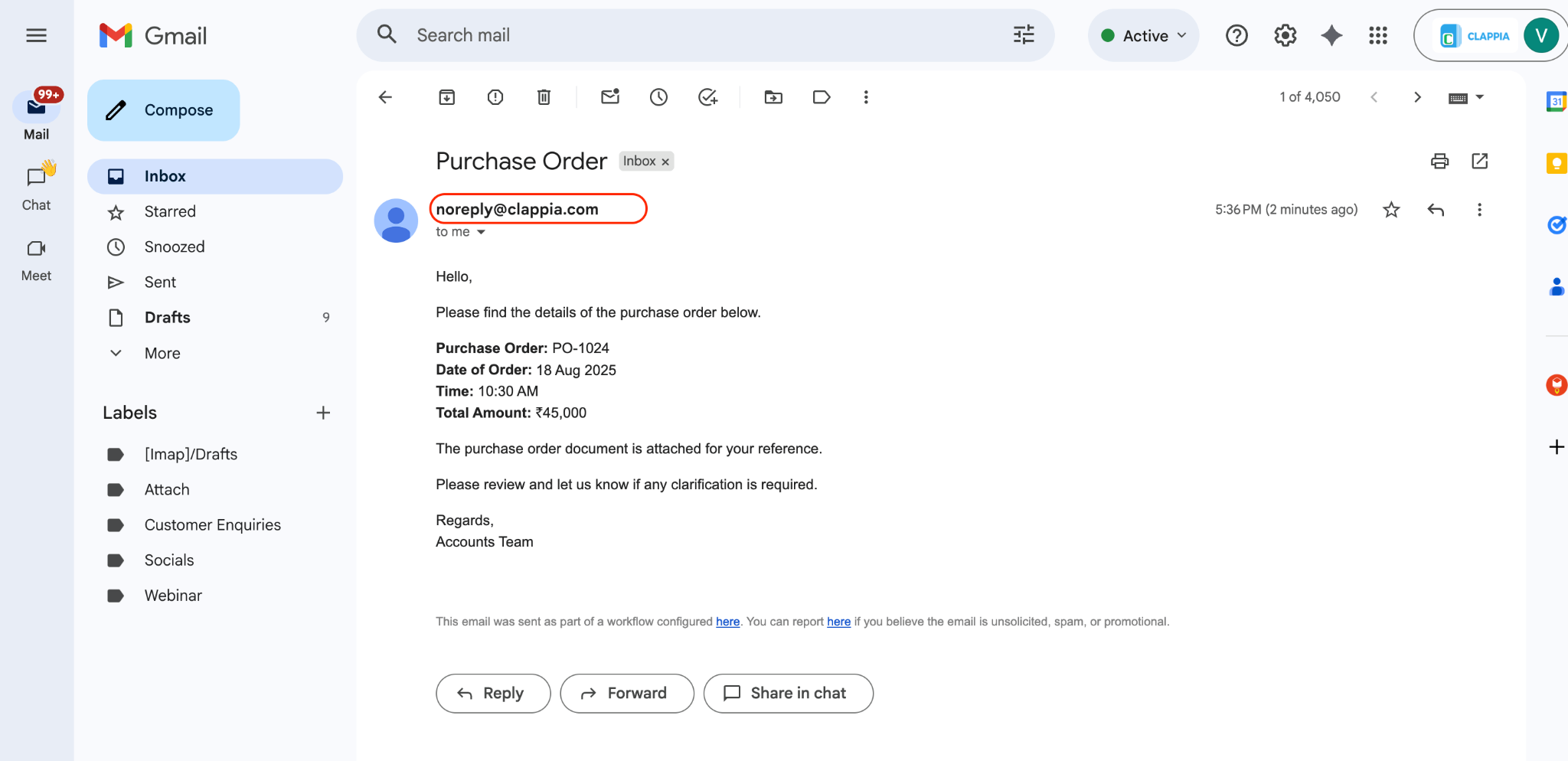Open the red add-on icon in side panel
Screen dimensions: 1568x761
pos(1556,384)
